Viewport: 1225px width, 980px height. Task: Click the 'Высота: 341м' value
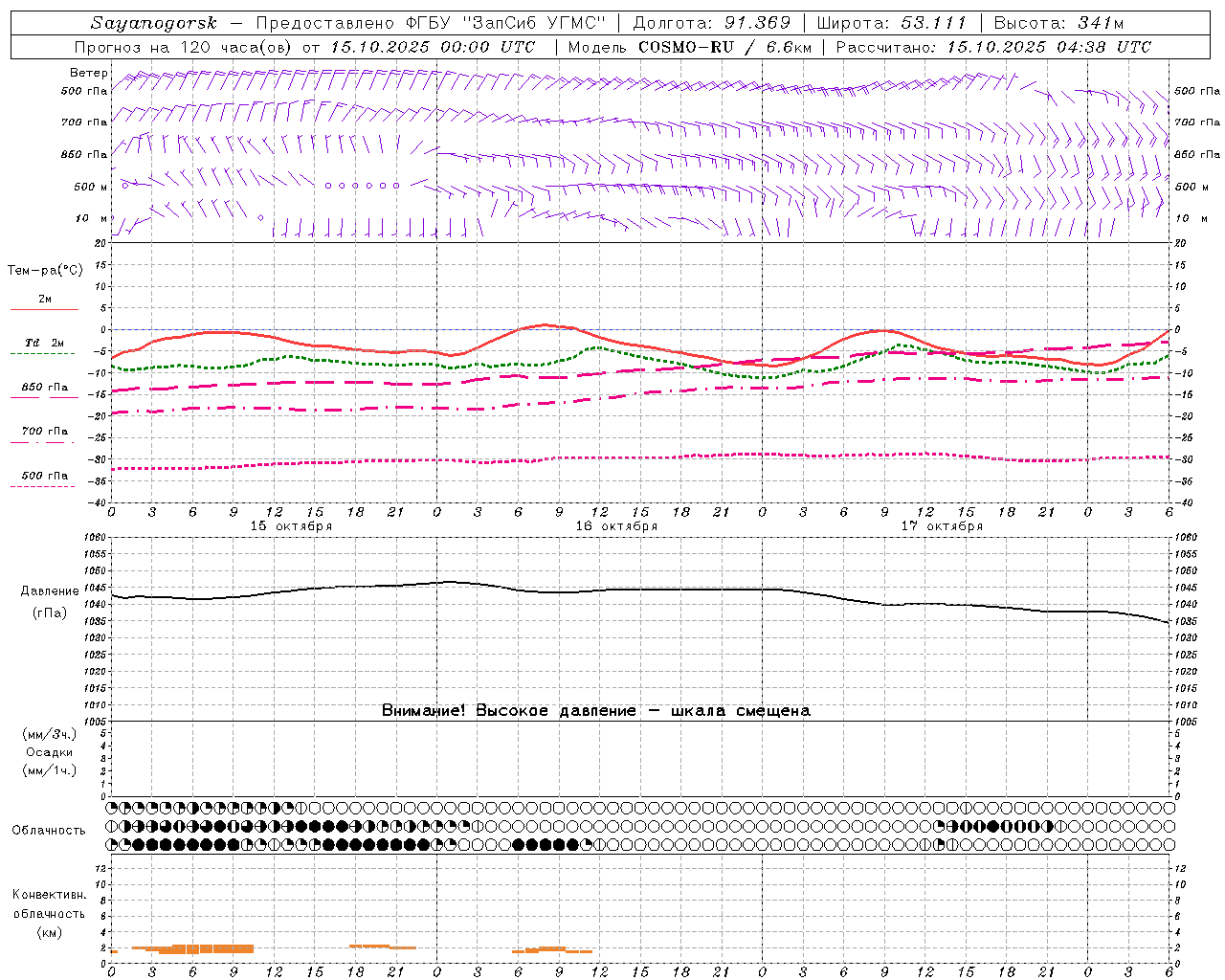pos(1058,23)
